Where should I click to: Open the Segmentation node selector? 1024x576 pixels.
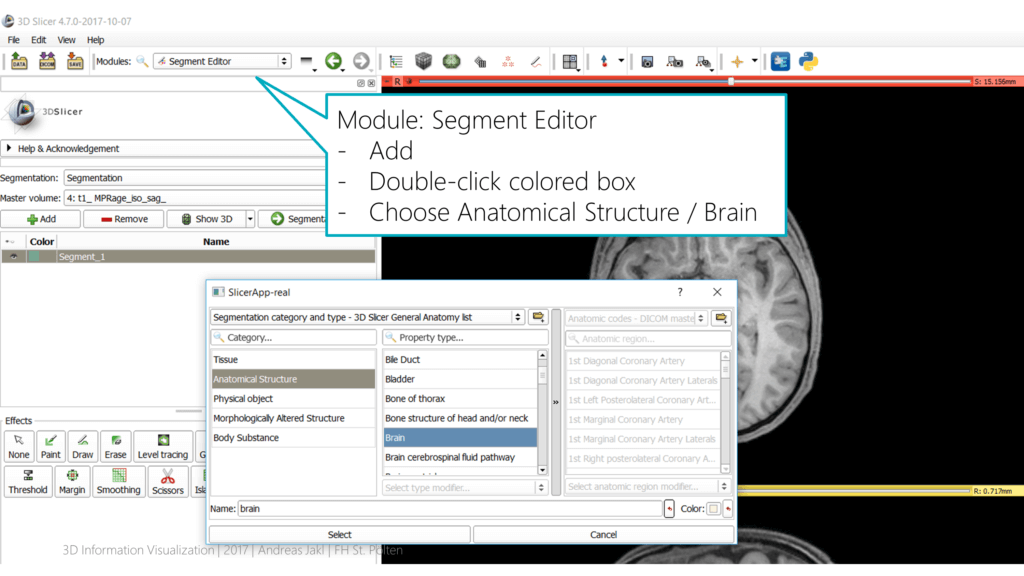click(195, 178)
